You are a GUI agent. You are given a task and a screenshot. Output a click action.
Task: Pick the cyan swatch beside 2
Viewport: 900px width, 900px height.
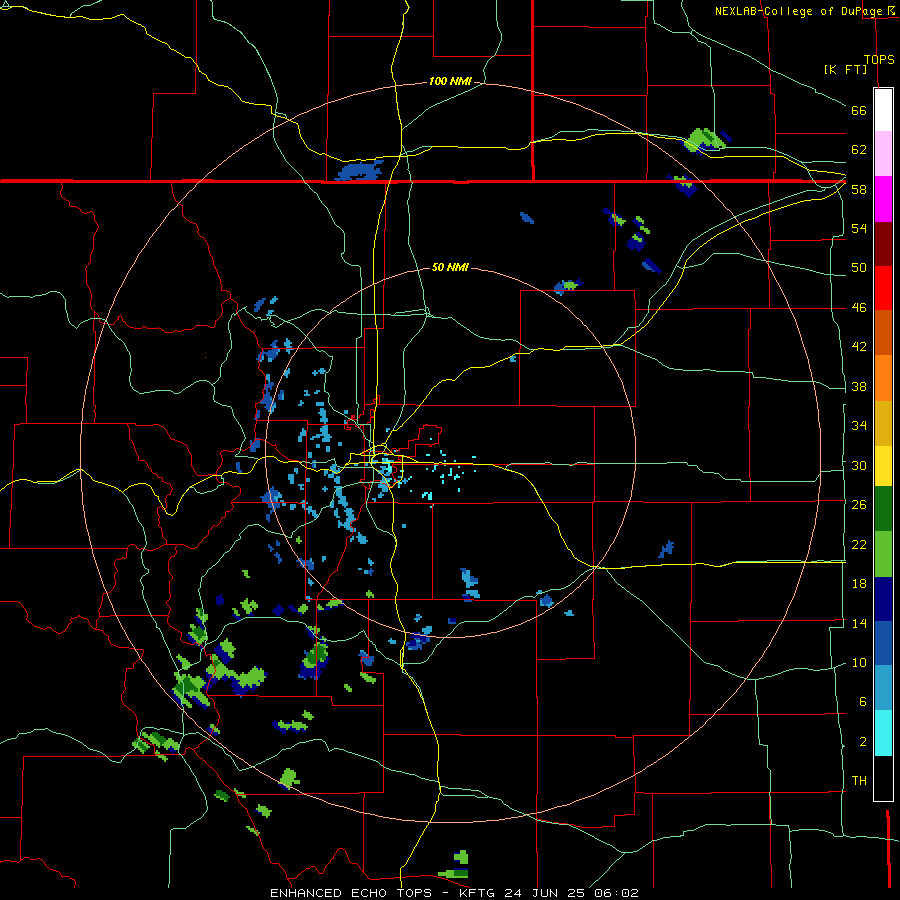point(883,733)
